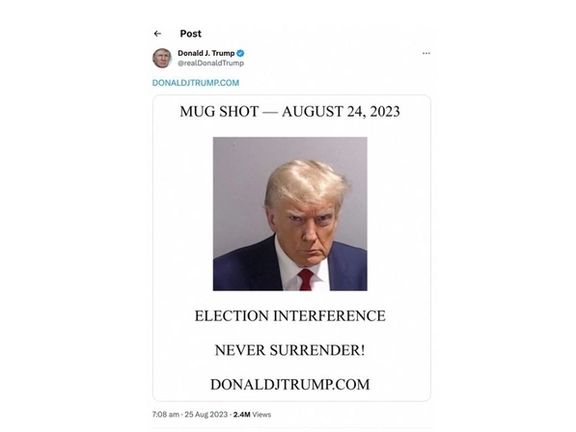Click the blond hair in the mug shot
The width and height of the screenshot is (576, 432).
(x=305, y=182)
